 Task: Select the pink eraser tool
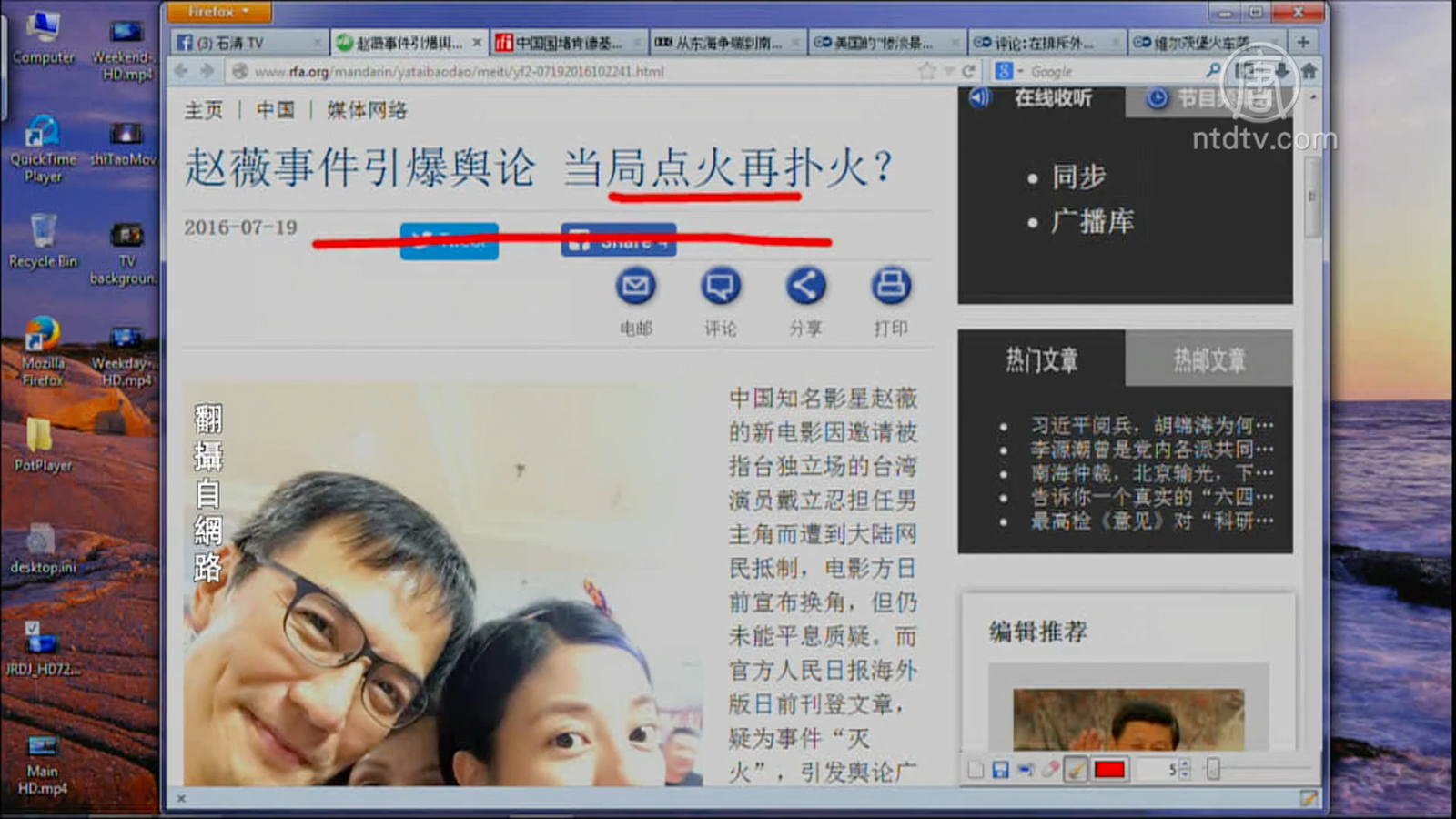pos(1050,770)
